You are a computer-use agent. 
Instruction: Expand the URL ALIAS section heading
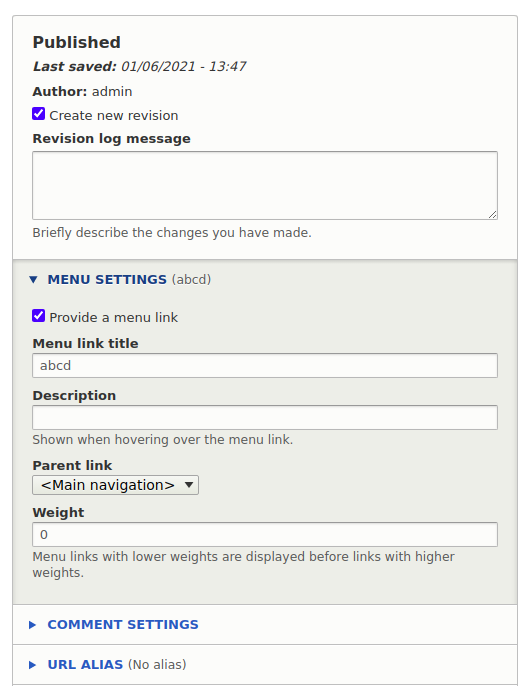coord(85,664)
